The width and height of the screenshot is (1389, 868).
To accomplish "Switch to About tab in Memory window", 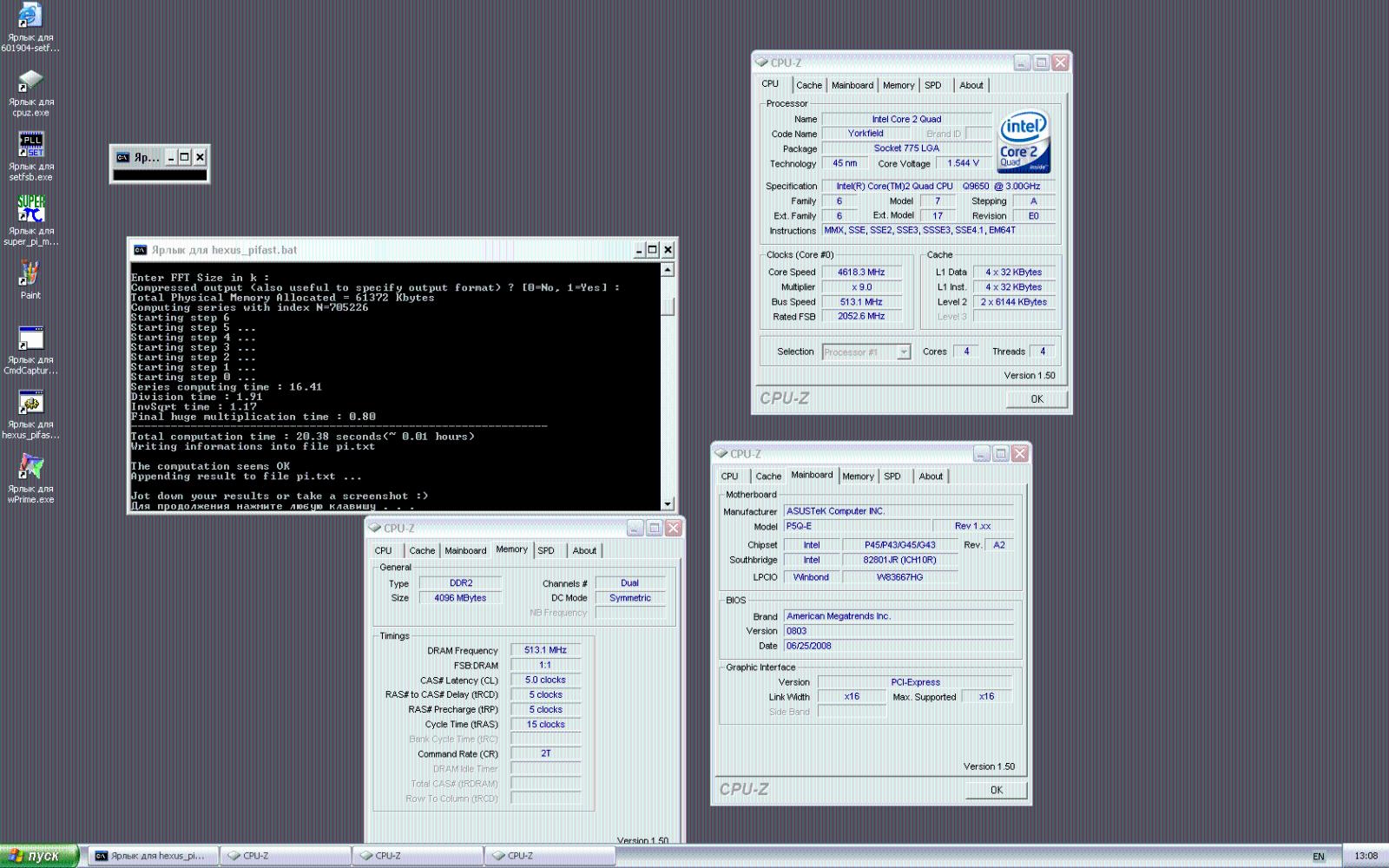I will [x=584, y=551].
